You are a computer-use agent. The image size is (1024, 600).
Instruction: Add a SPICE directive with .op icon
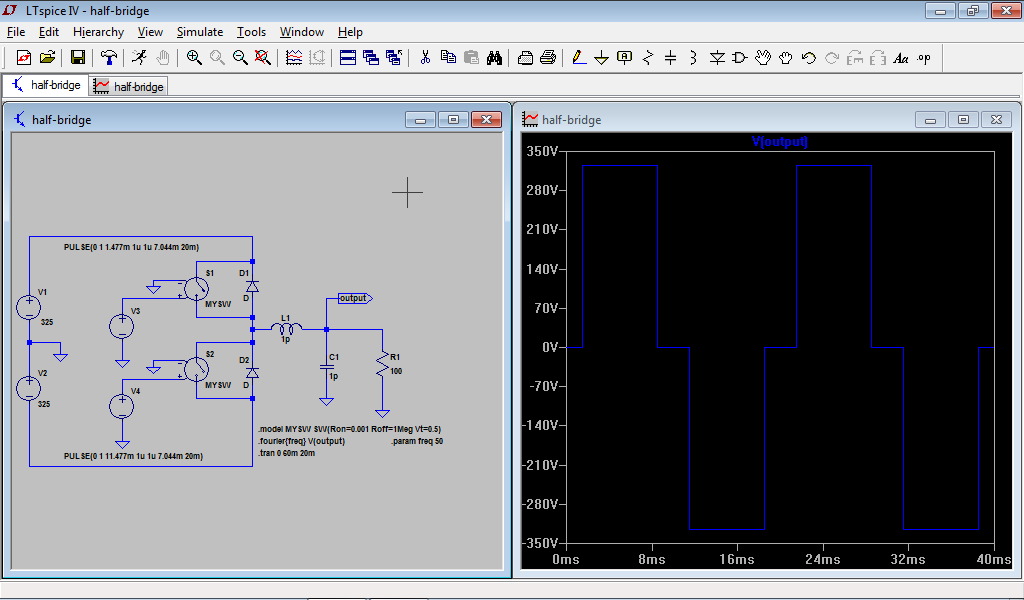tap(923, 58)
